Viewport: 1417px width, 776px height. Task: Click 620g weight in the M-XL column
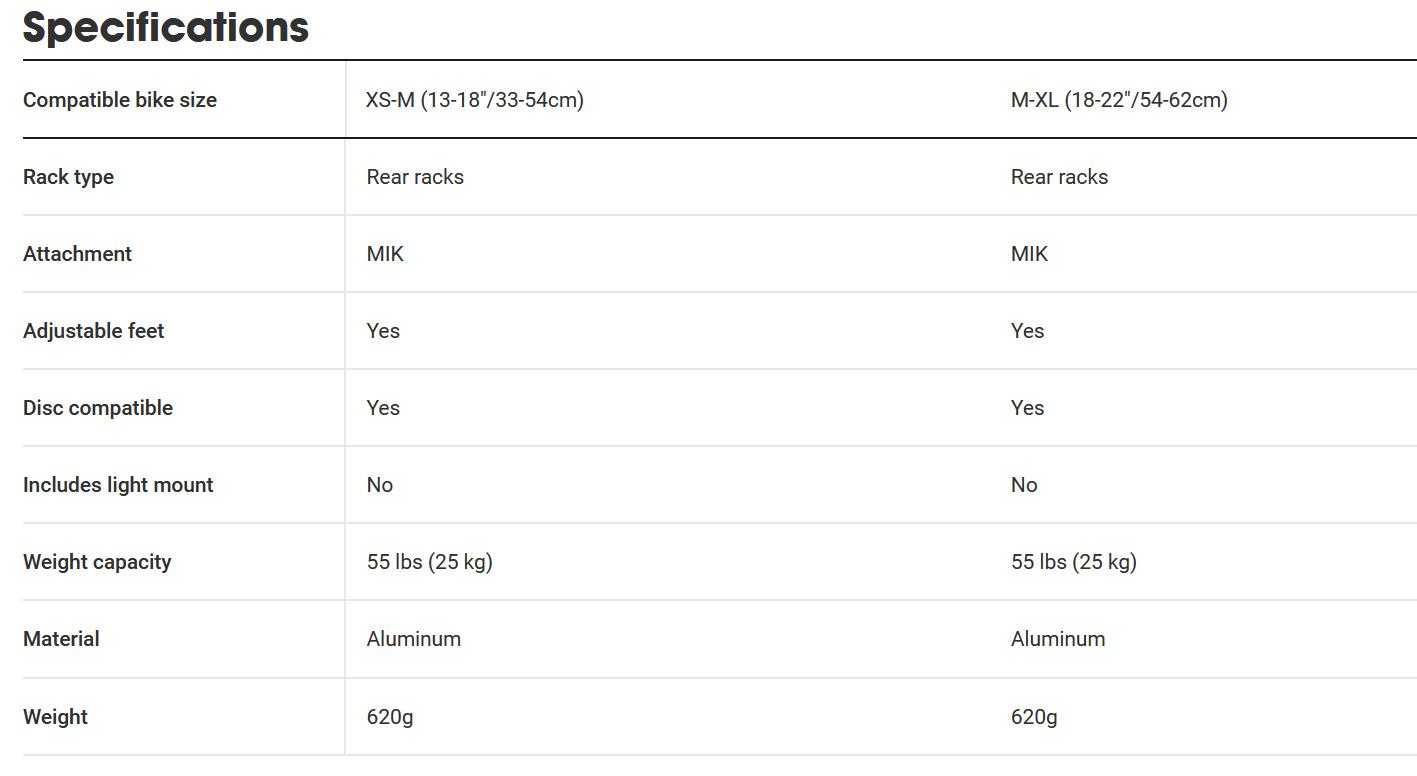pos(1034,717)
